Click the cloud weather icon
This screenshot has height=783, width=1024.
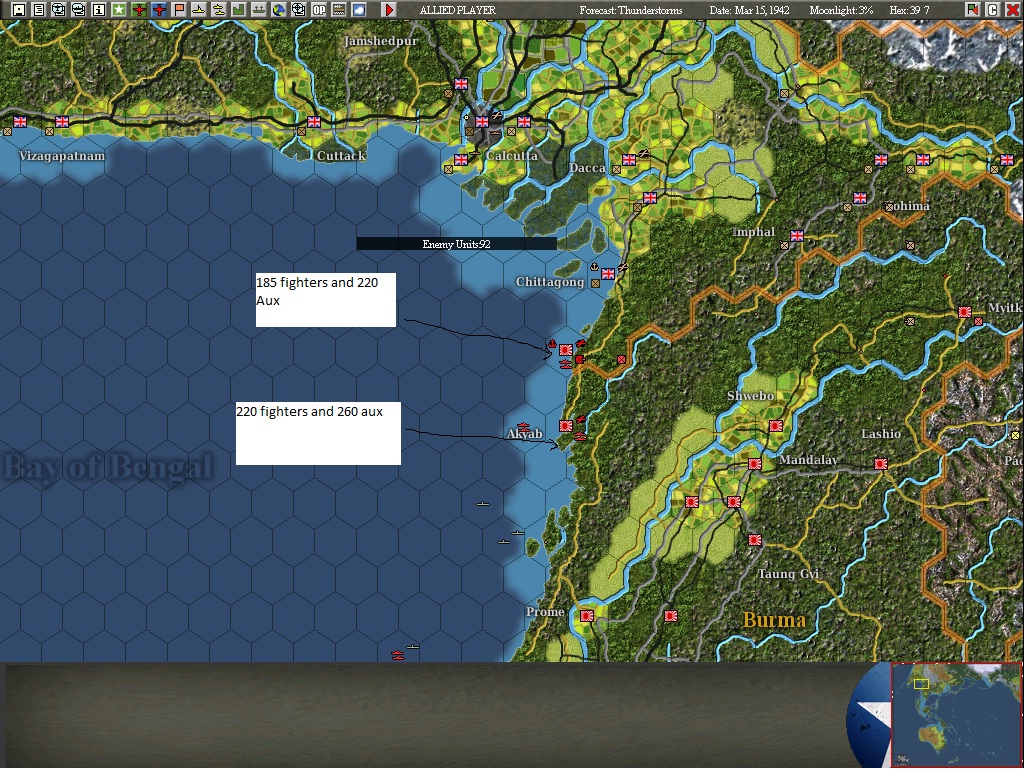click(359, 9)
